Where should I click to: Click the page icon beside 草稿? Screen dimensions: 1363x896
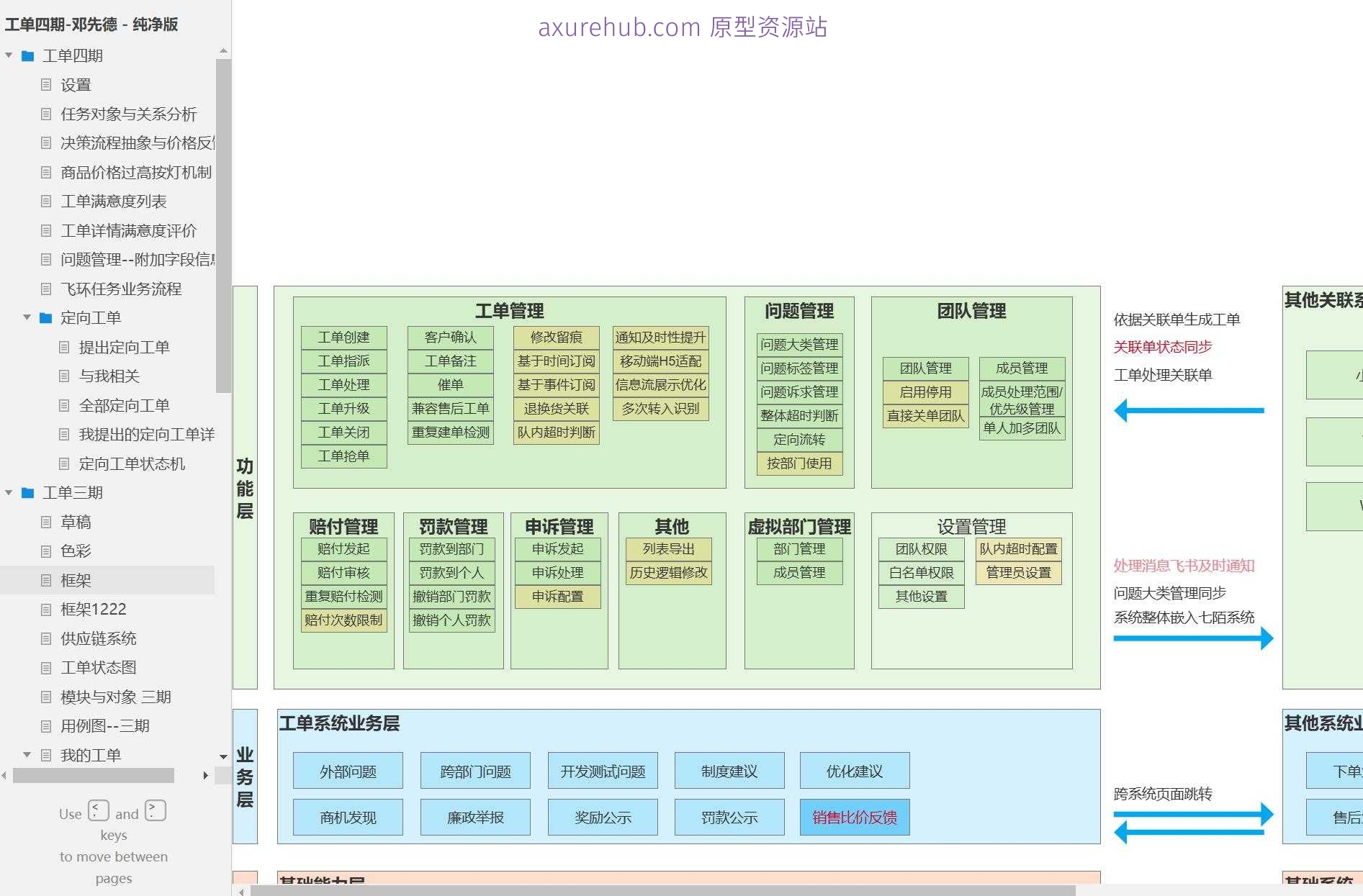(x=45, y=522)
